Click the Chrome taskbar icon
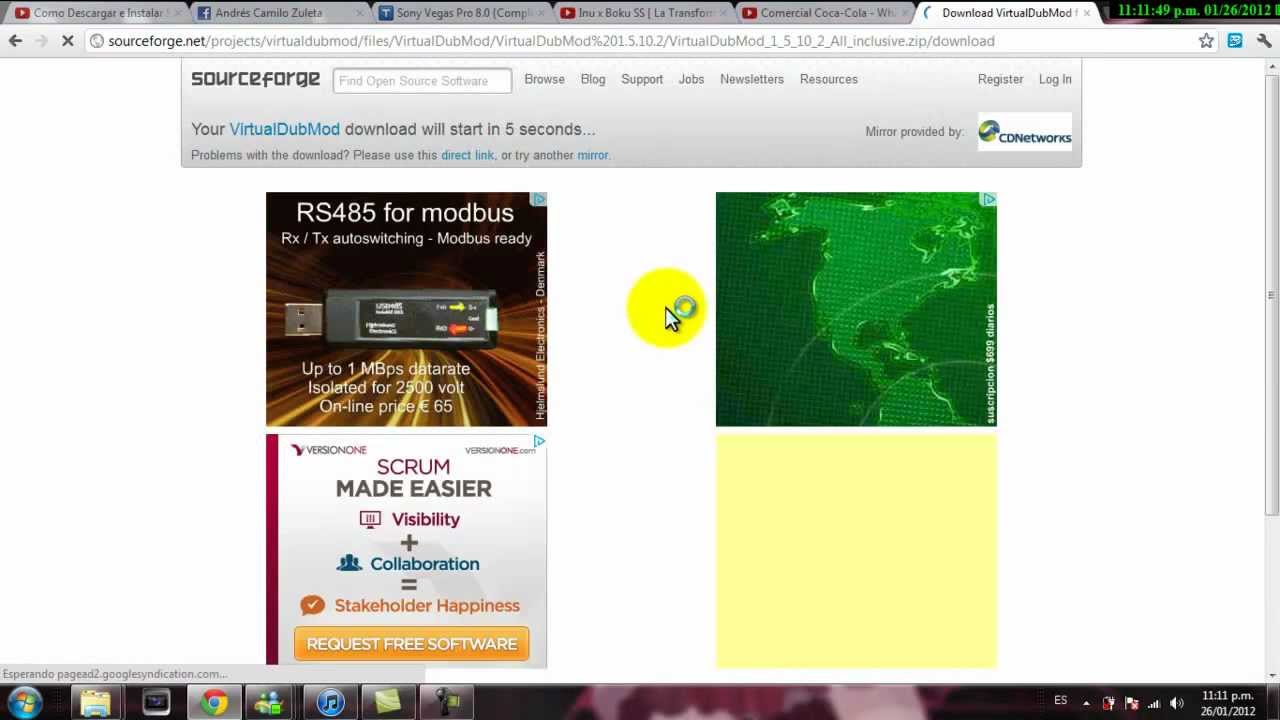This screenshot has height=720, width=1280. coord(213,703)
